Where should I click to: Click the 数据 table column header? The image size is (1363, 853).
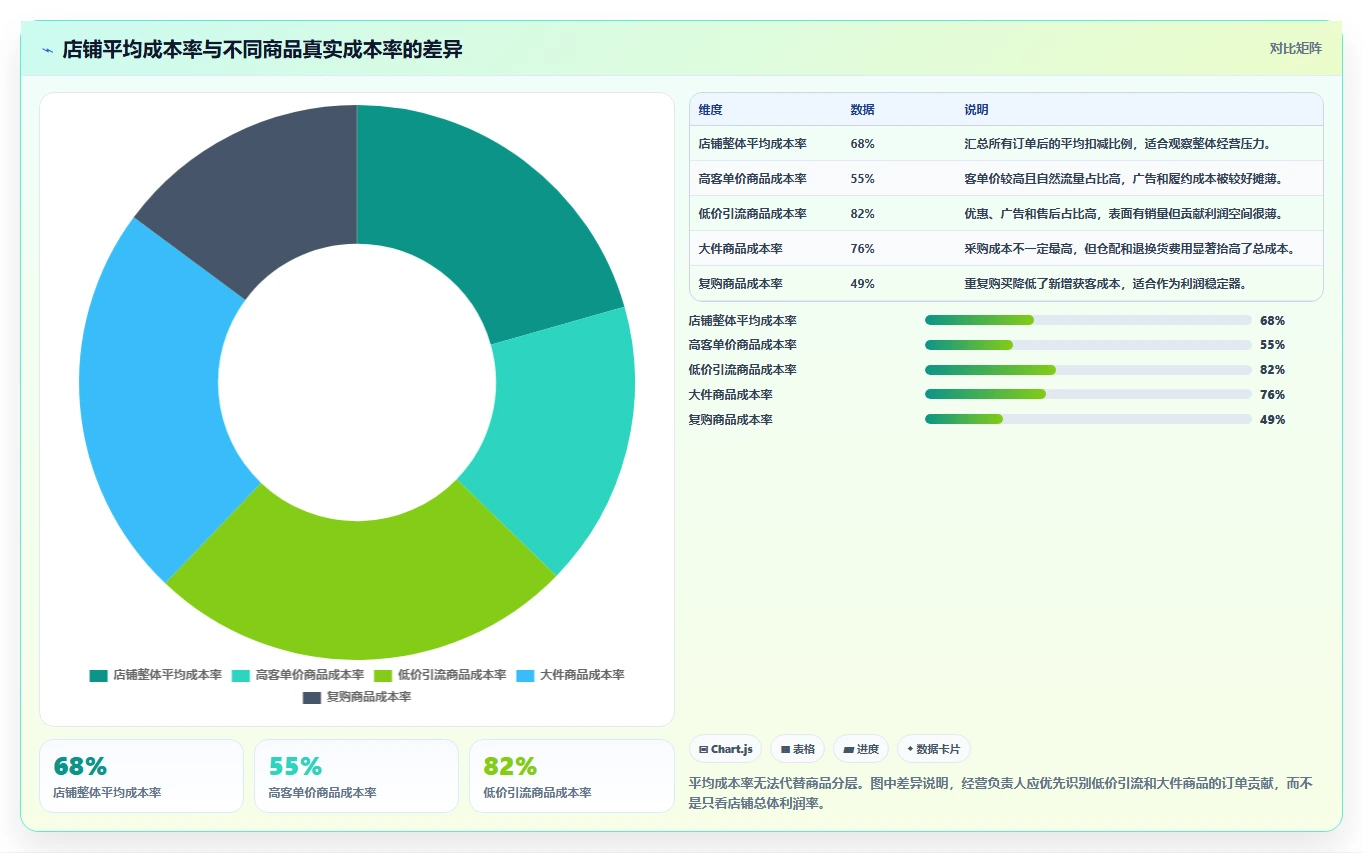pyautogui.click(x=862, y=110)
